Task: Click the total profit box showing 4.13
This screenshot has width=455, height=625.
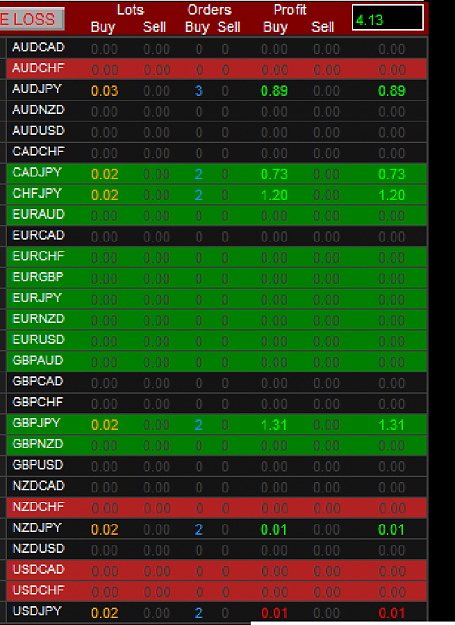Action: (388, 18)
